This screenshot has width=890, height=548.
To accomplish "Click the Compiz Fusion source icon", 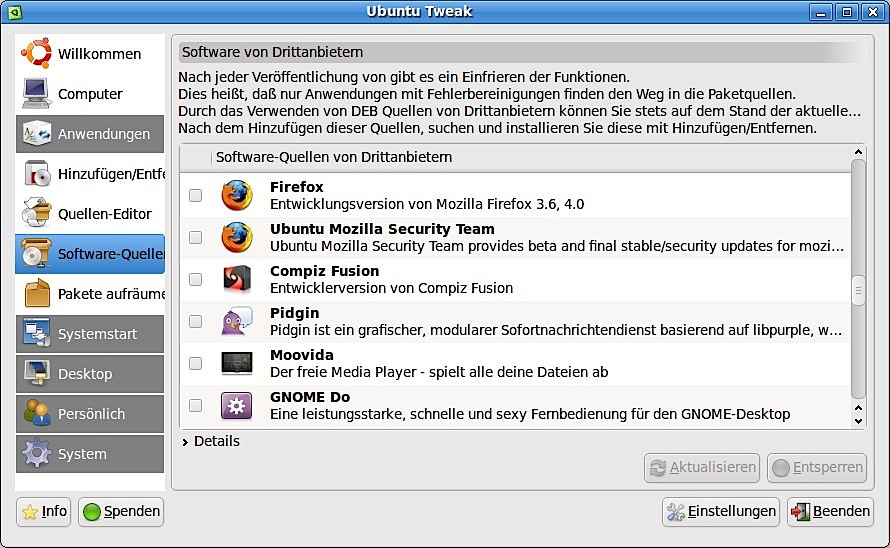I will coord(237,279).
